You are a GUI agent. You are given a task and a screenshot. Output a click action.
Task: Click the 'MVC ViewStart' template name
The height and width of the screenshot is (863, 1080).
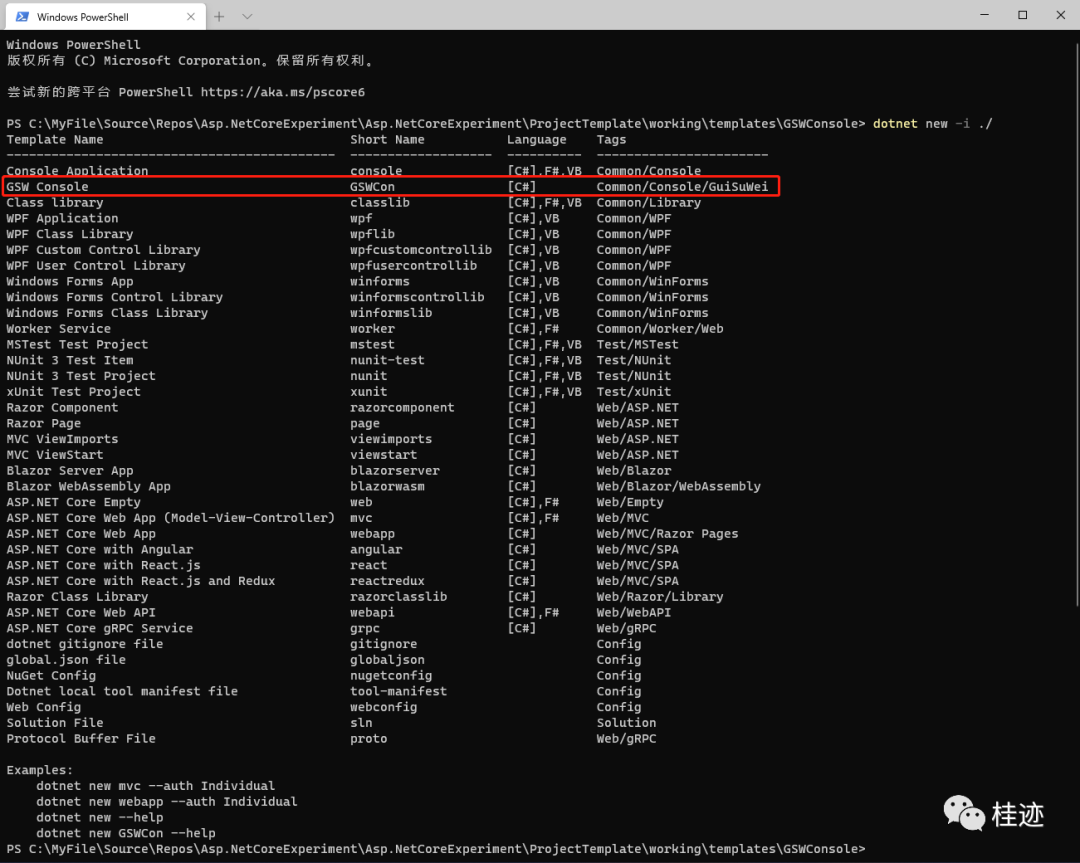click(55, 455)
